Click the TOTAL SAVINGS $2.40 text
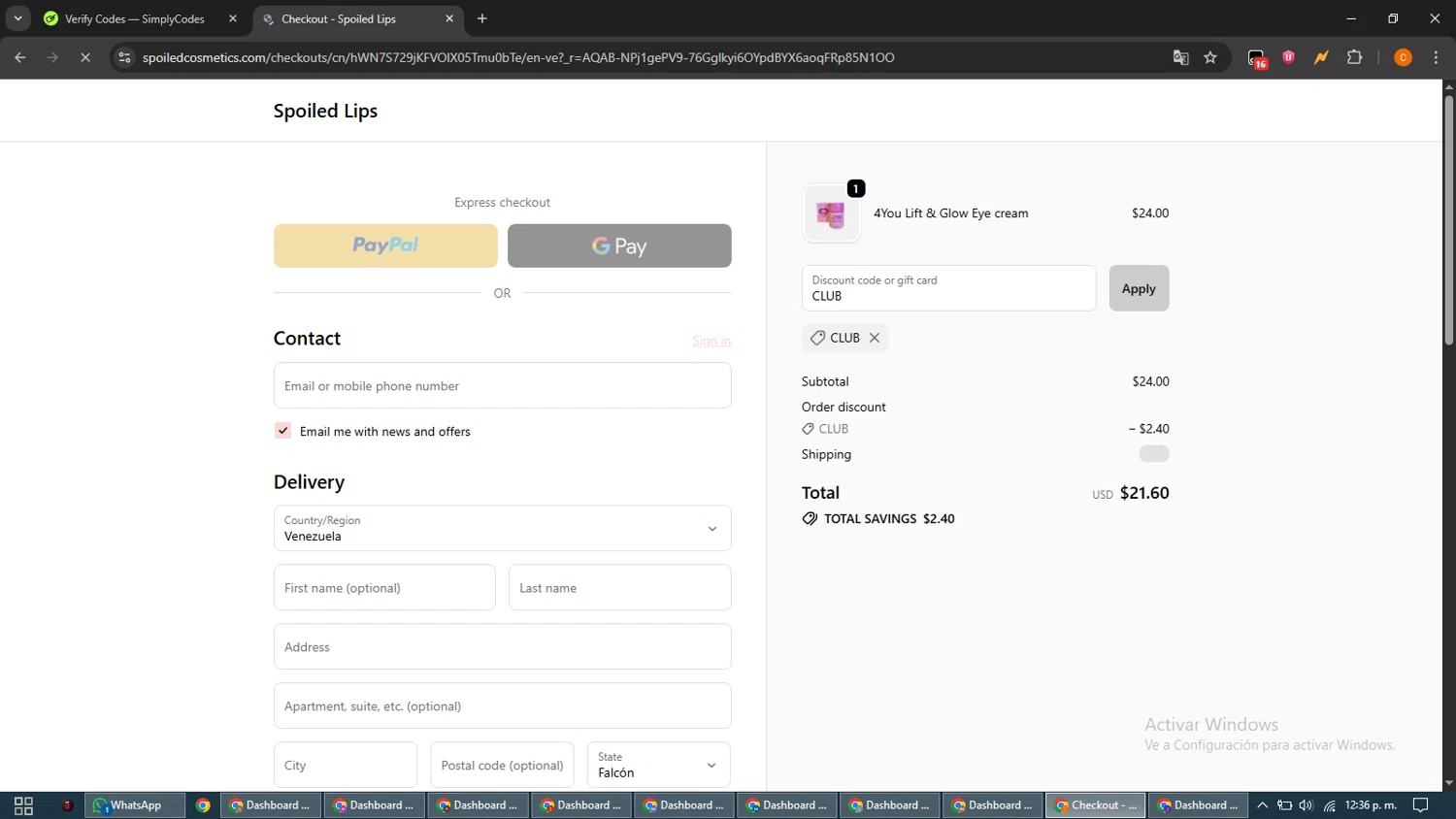The width and height of the screenshot is (1456, 819). click(889, 519)
